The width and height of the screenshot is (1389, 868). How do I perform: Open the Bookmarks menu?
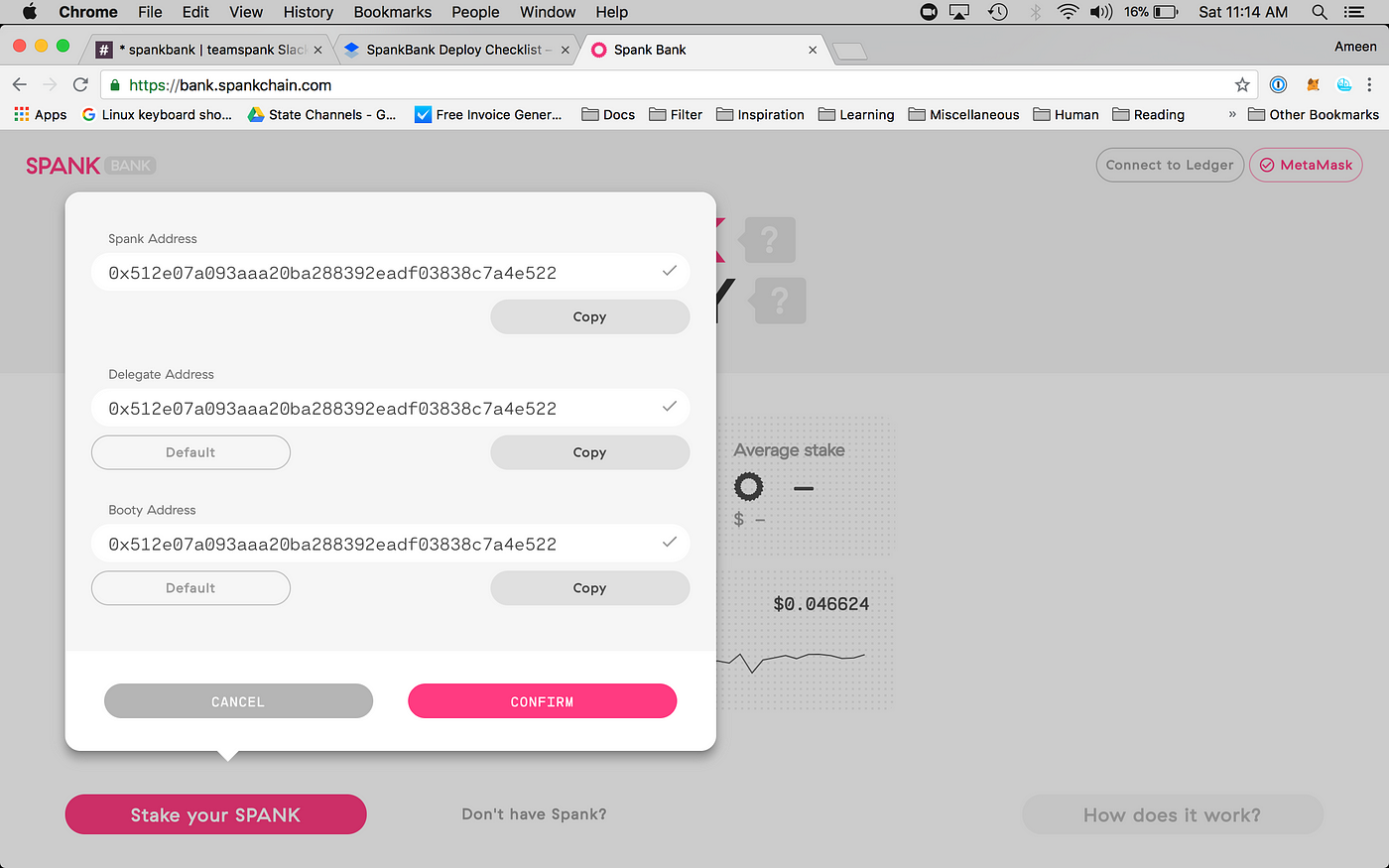click(x=393, y=12)
